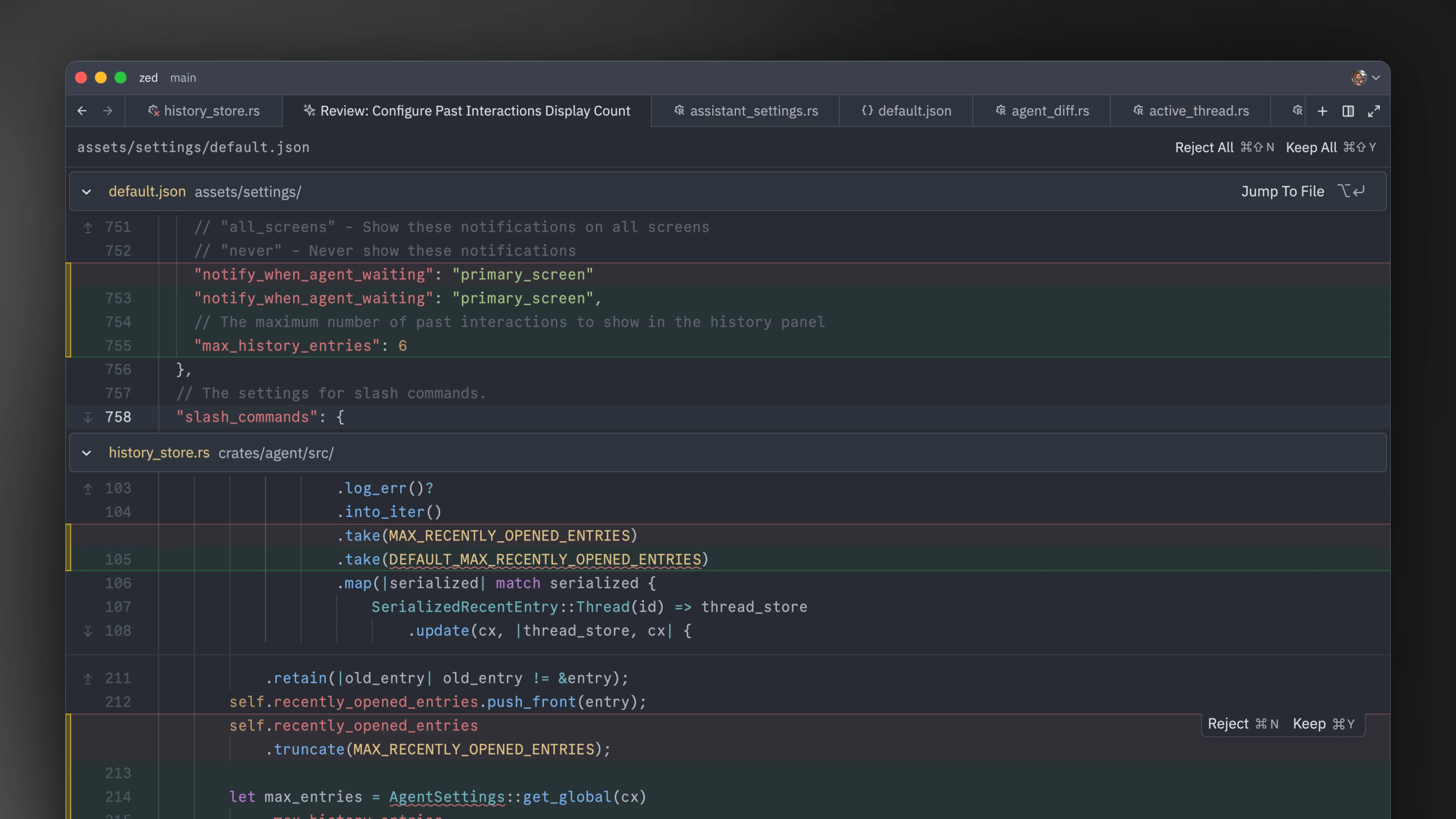1456x819 pixels.
Task: Open a new tab with the plus icon
Action: 1323,111
